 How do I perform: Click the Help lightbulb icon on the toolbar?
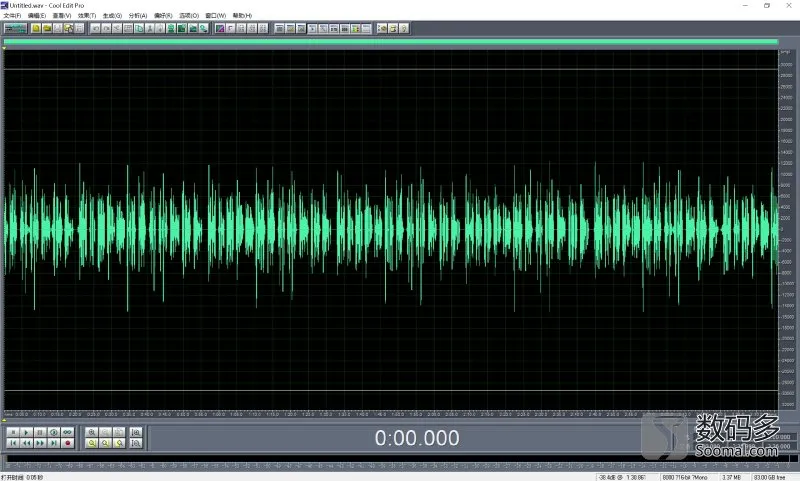tap(404, 29)
